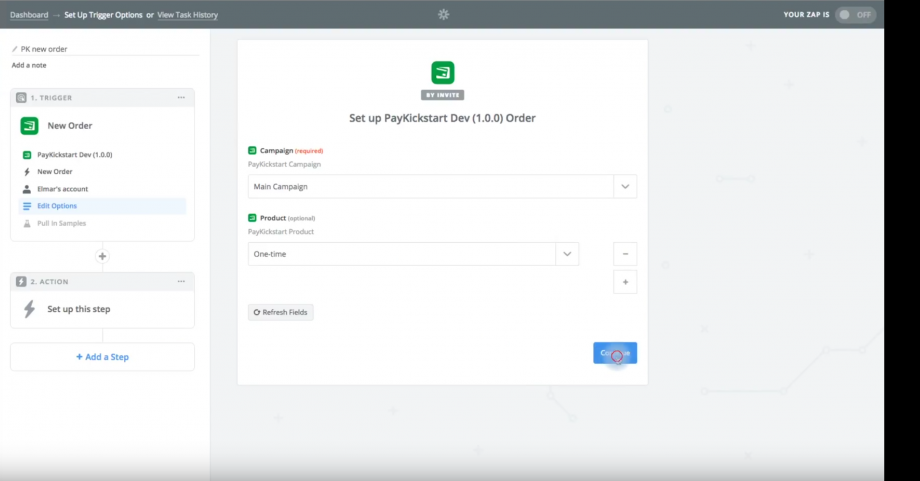The width and height of the screenshot is (920, 481).
Task: Open Pull In Samples sidebar step
Action: coord(62,223)
